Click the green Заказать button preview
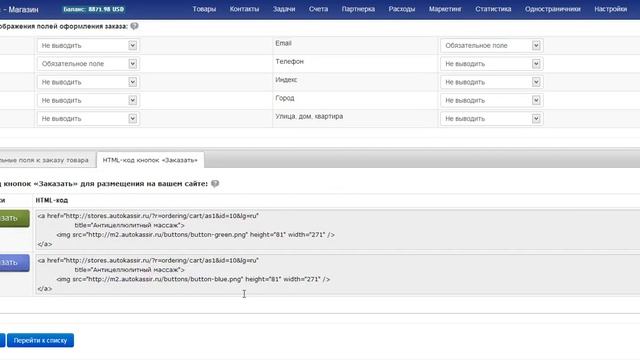The image size is (640, 360). coord(14,218)
